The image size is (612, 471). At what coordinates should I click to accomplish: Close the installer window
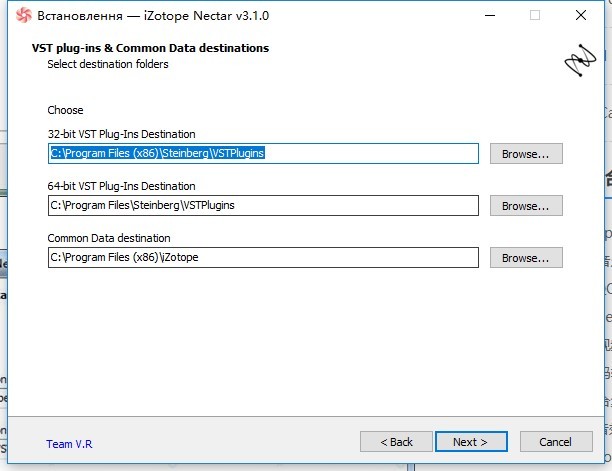[x=581, y=16]
